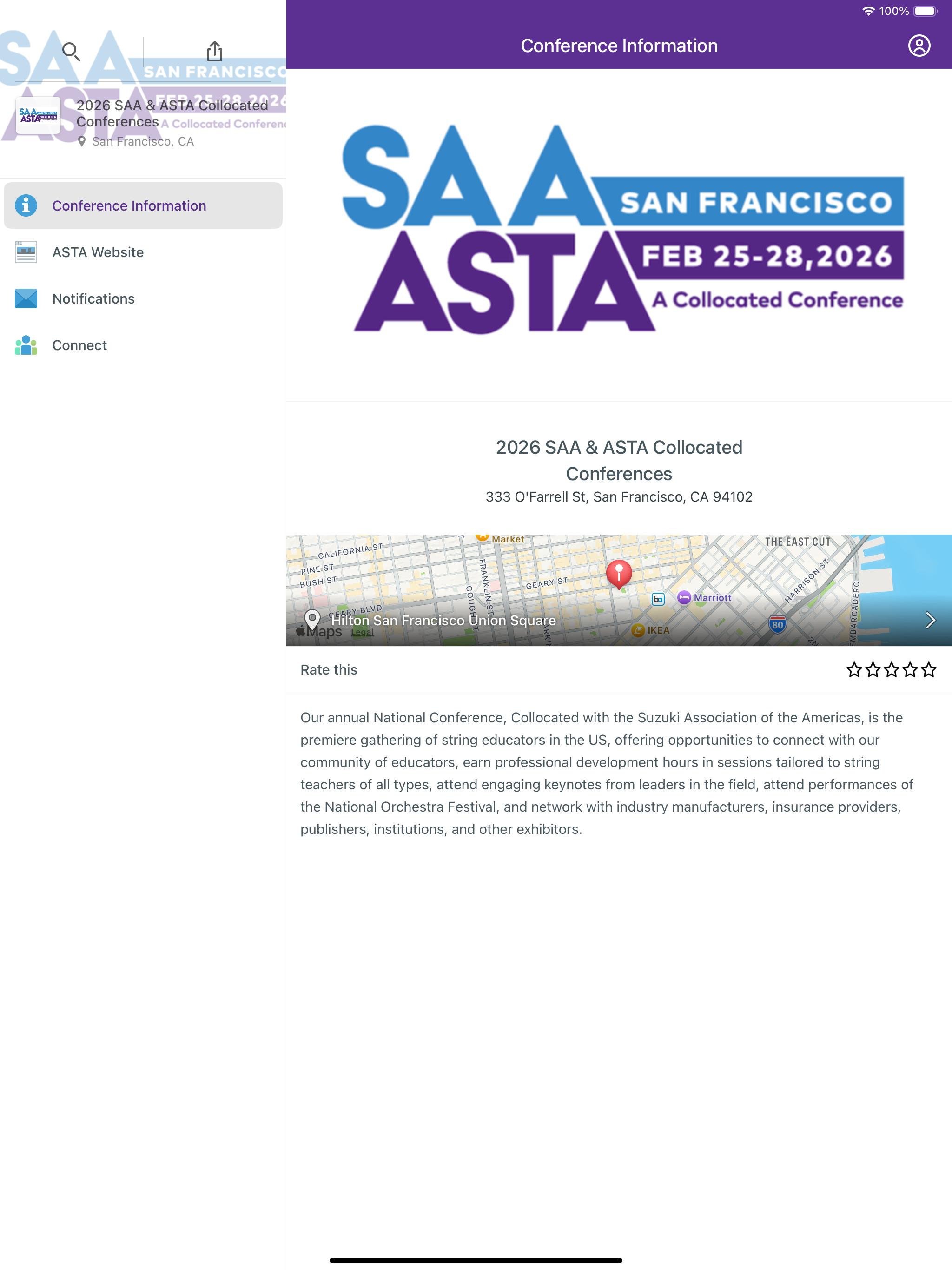952x1270 pixels.
Task: Tap the large SAA ASTA conference banner
Action: tap(622, 229)
